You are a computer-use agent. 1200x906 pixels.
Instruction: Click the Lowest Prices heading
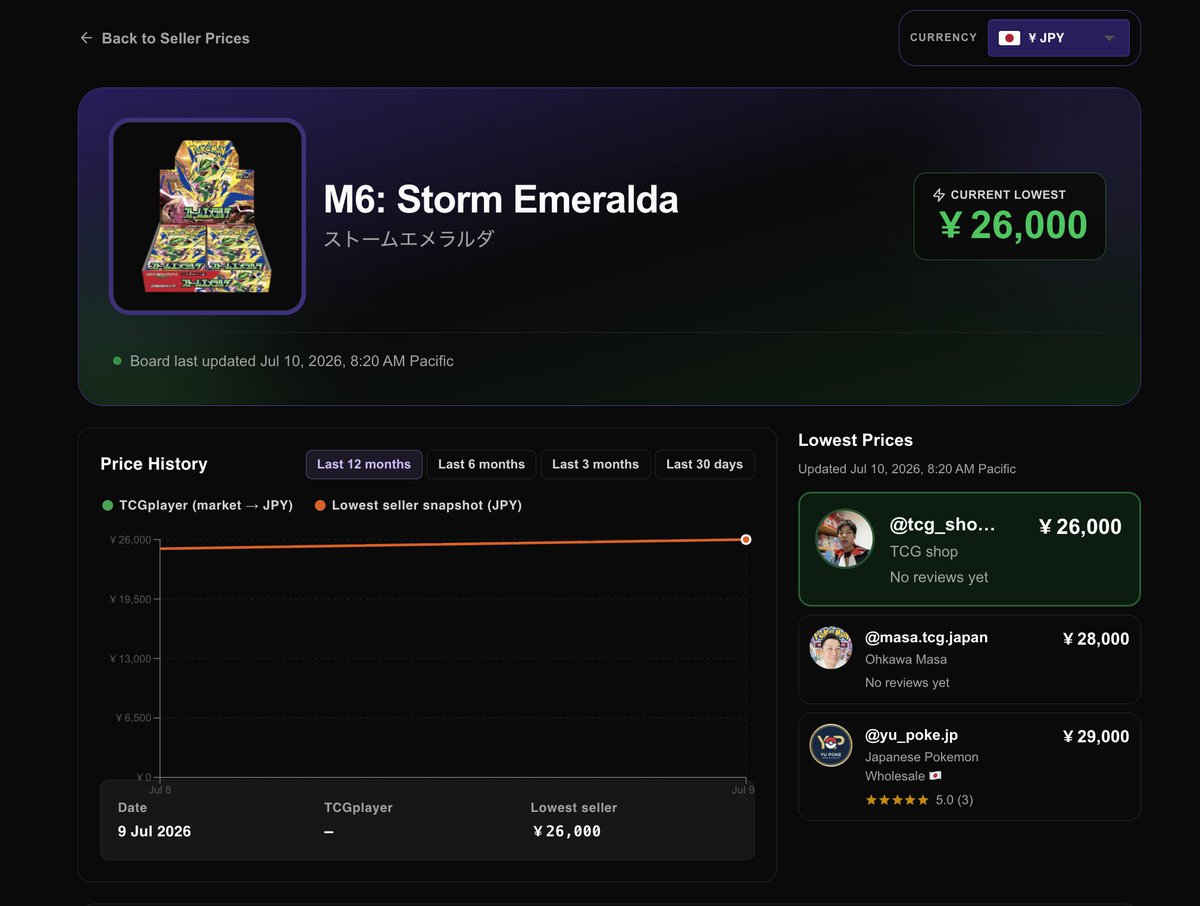[x=855, y=440]
